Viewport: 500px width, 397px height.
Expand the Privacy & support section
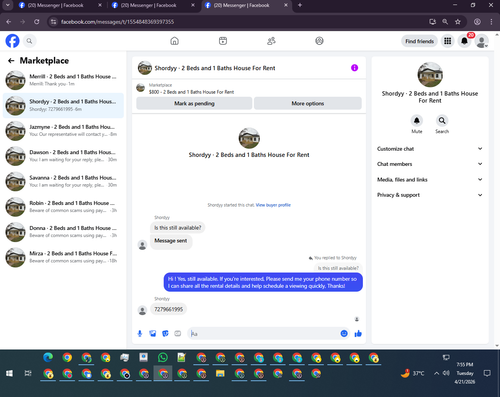coord(430,195)
